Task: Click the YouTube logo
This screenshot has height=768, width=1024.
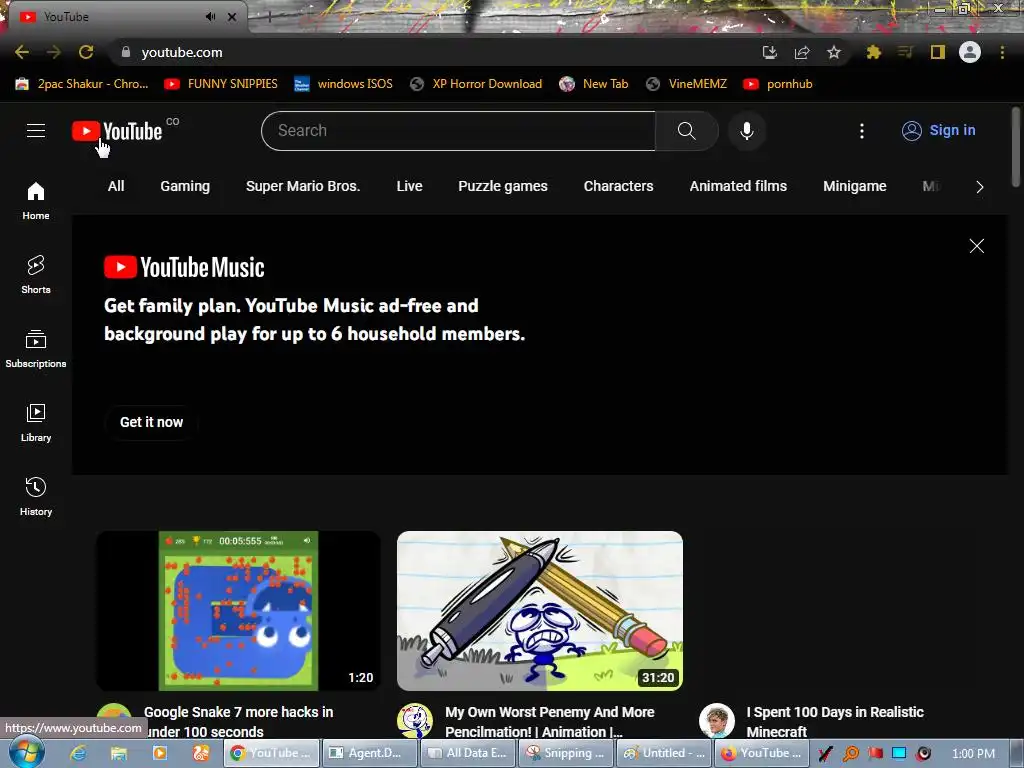Action: point(117,131)
